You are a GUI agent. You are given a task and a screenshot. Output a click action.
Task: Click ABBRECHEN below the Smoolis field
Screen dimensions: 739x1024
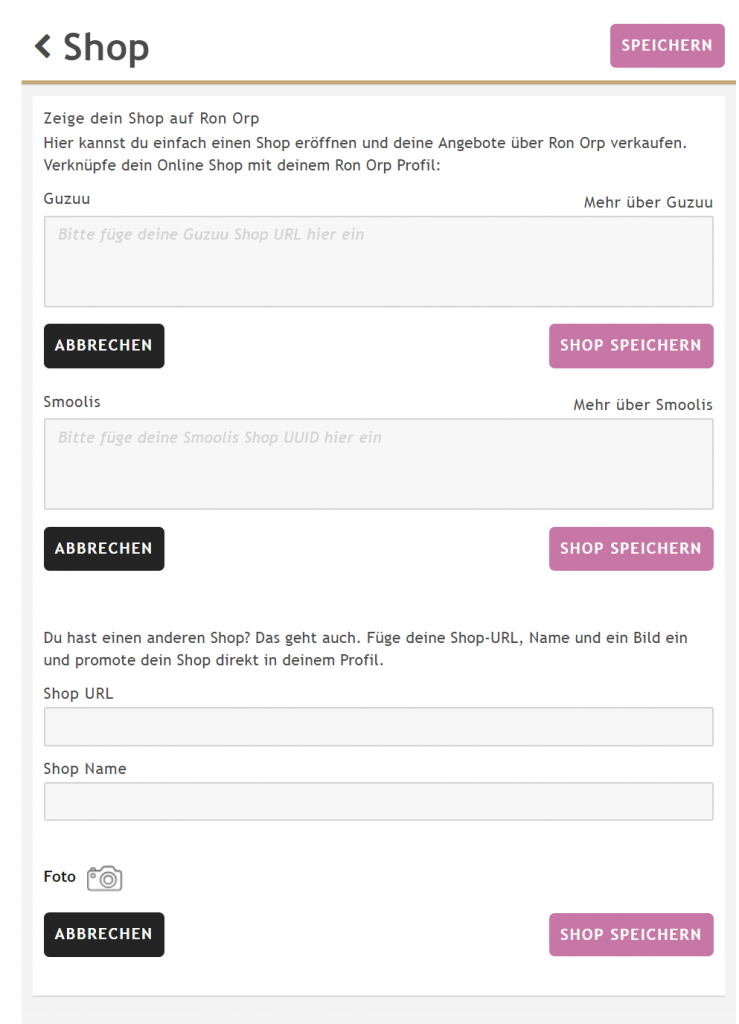coord(104,549)
